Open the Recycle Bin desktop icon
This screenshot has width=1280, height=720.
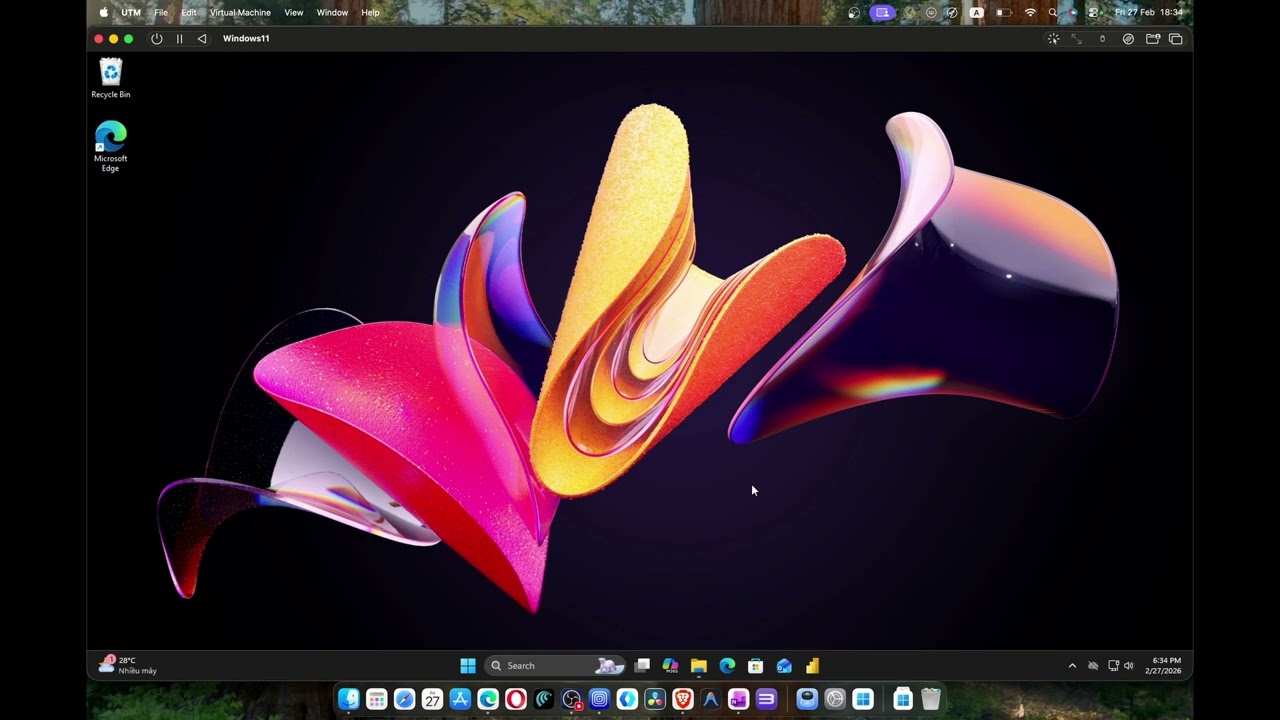coord(111,78)
